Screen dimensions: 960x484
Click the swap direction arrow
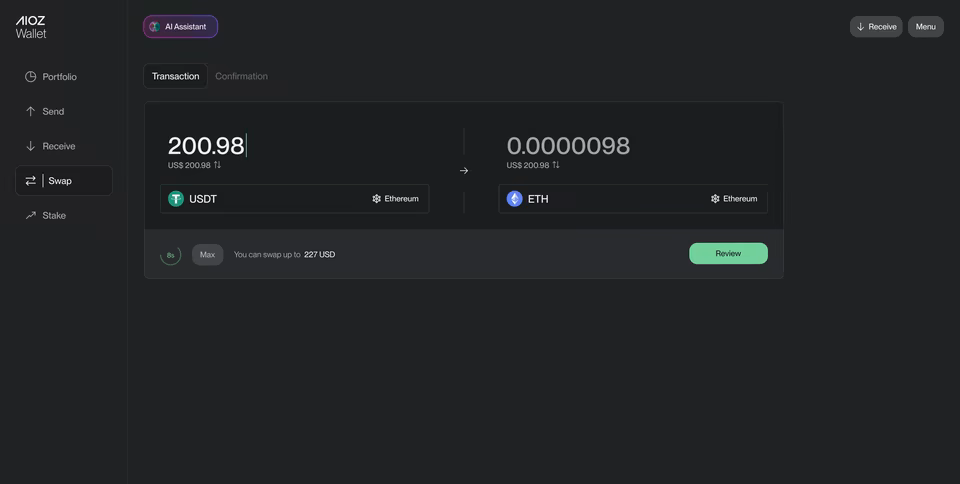(x=464, y=171)
